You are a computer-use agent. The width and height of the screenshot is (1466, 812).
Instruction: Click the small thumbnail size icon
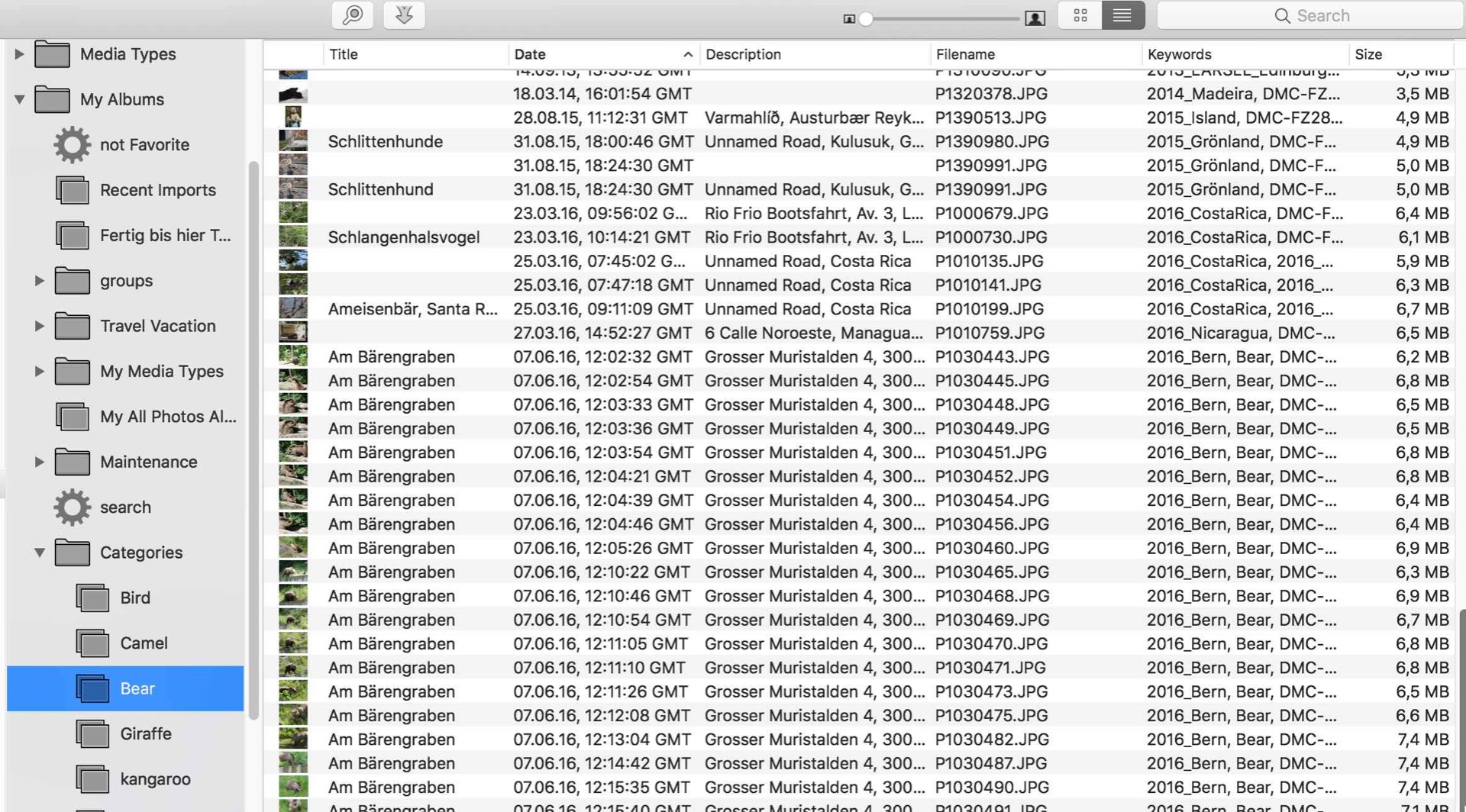click(x=849, y=19)
